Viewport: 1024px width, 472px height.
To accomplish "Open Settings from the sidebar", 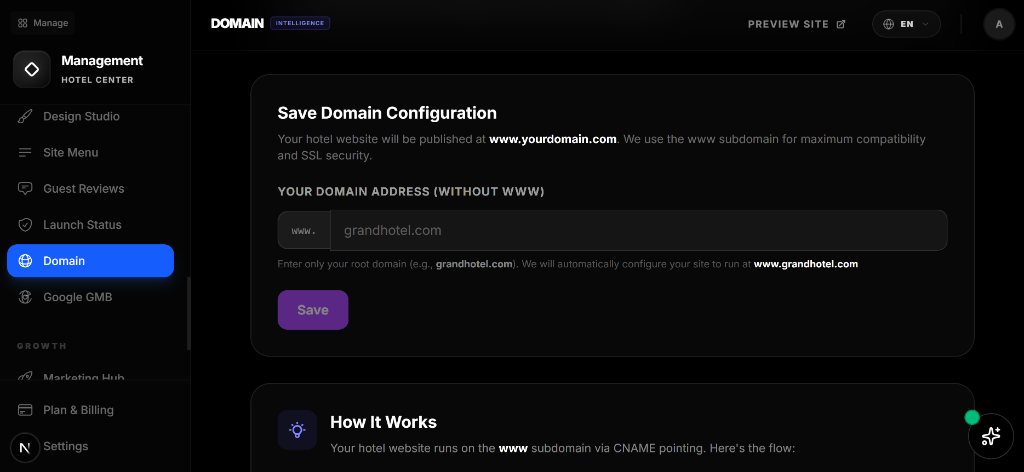I will (x=65, y=446).
